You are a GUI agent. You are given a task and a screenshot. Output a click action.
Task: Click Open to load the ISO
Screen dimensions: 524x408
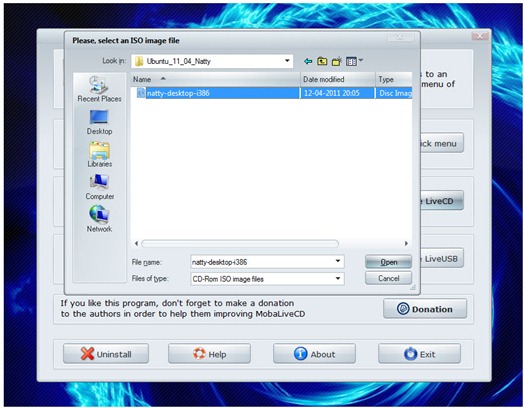388,262
